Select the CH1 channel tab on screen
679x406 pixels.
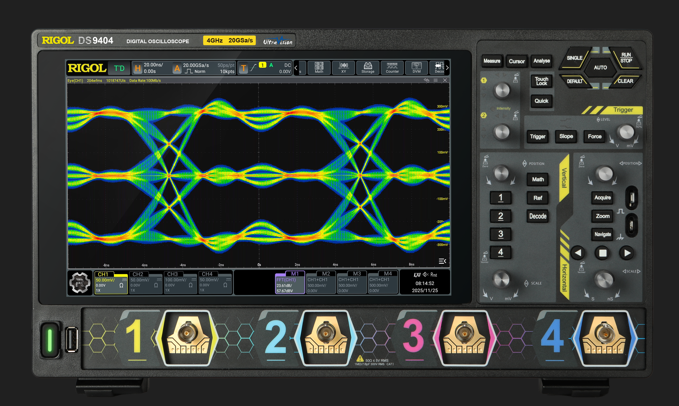tap(111, 283)
